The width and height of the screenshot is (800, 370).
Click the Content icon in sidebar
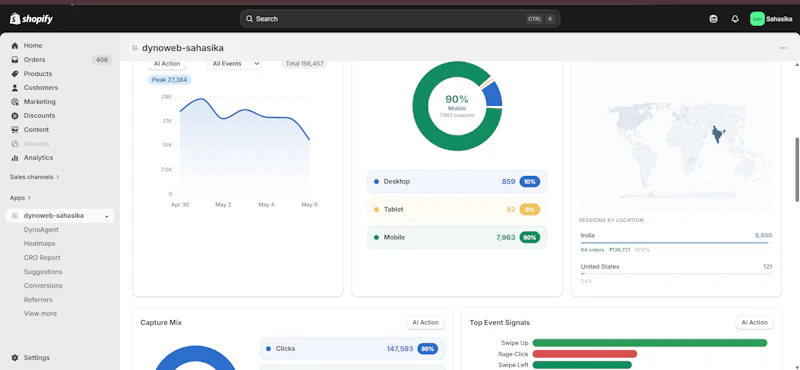click(15, 130)
